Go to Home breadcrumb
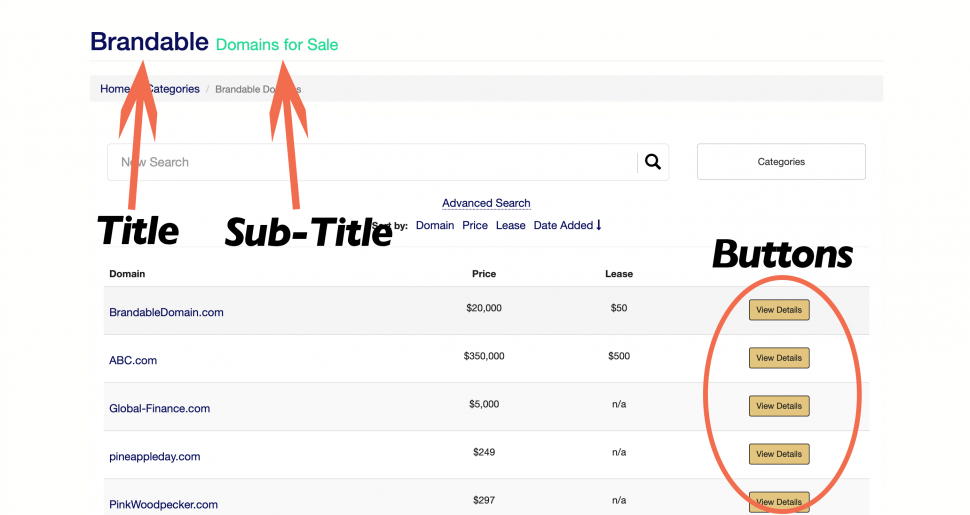Viewport: 970px width, 515px height. coord(112,89)
